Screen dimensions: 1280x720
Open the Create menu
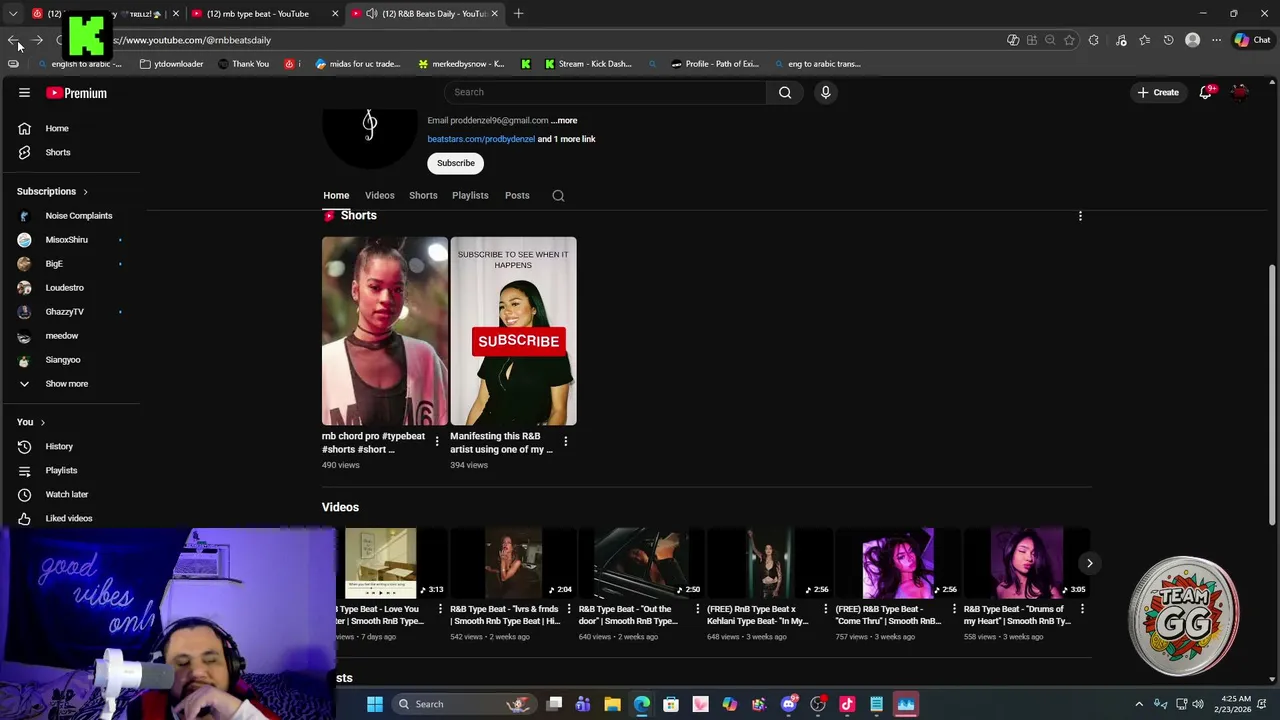[1157, 92]
